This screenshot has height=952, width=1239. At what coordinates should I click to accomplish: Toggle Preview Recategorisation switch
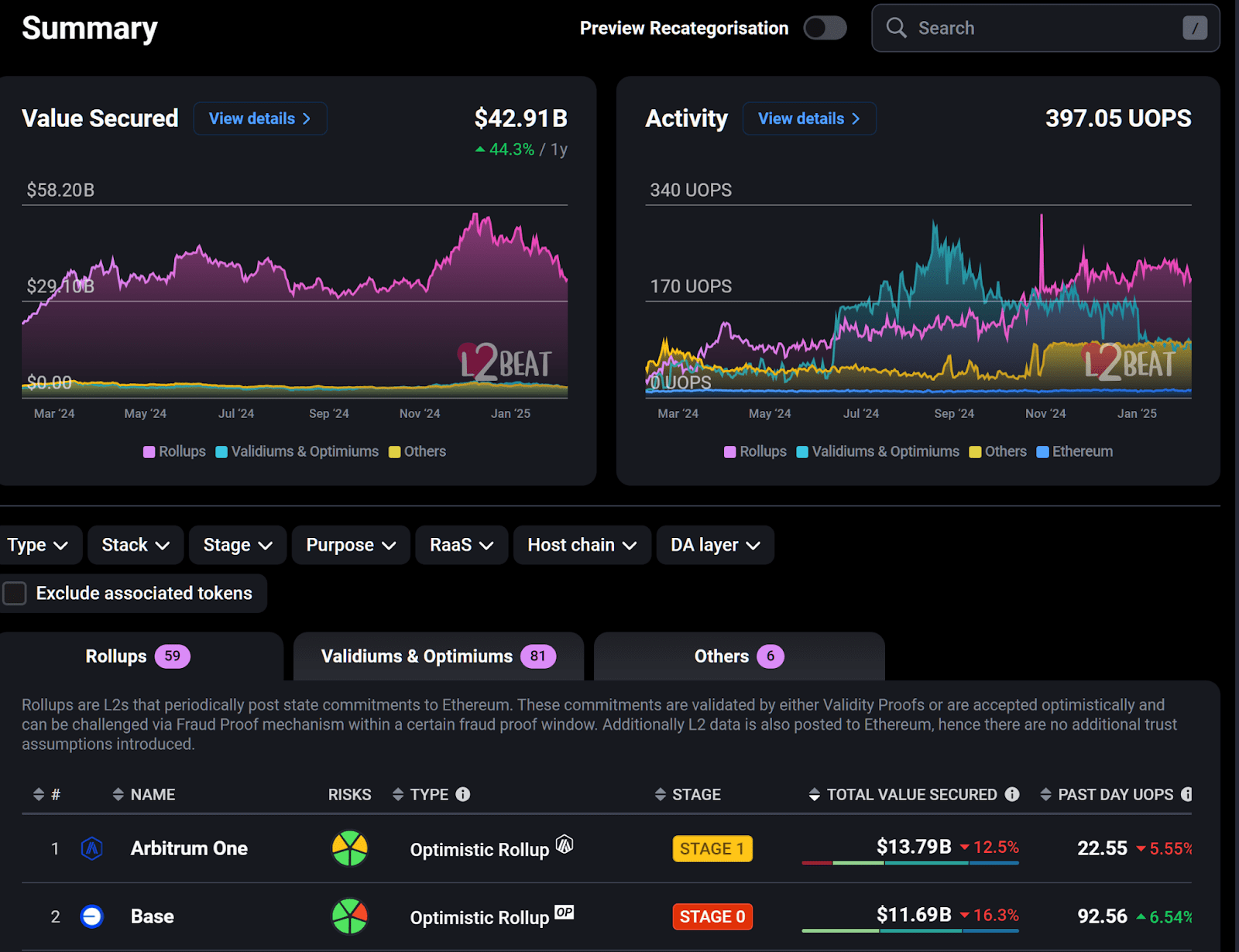pyautogui.click(x=825, y=29)
